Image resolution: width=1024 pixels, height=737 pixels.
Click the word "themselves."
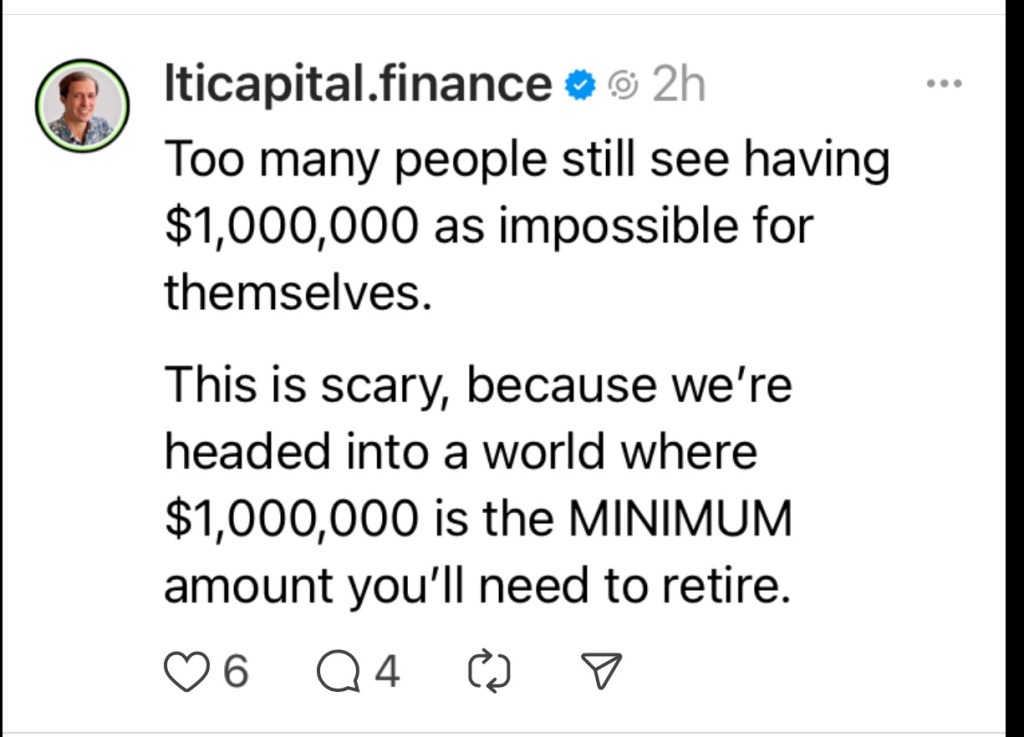coord(297,292)
